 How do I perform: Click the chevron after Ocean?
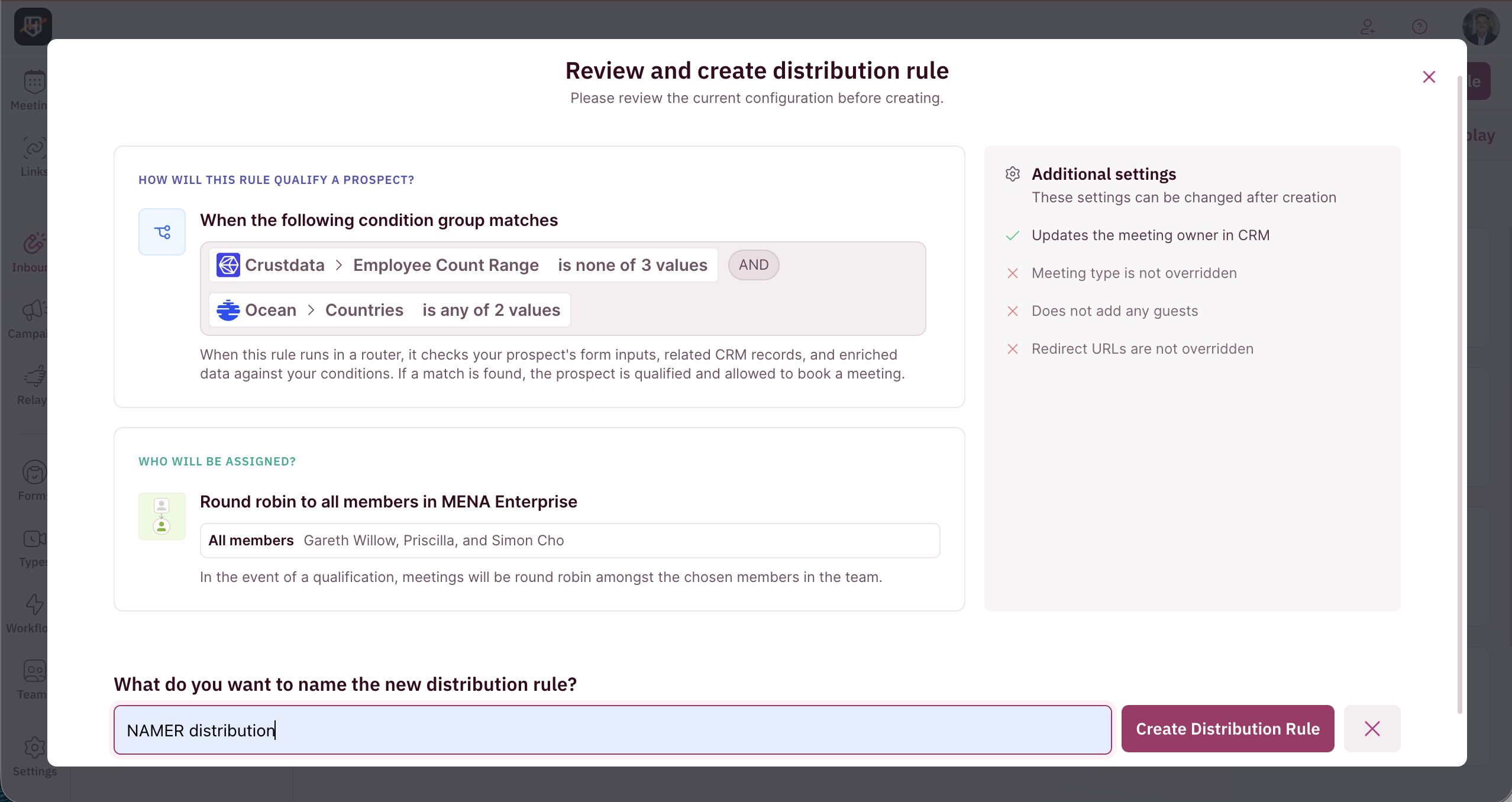point(311,310)
